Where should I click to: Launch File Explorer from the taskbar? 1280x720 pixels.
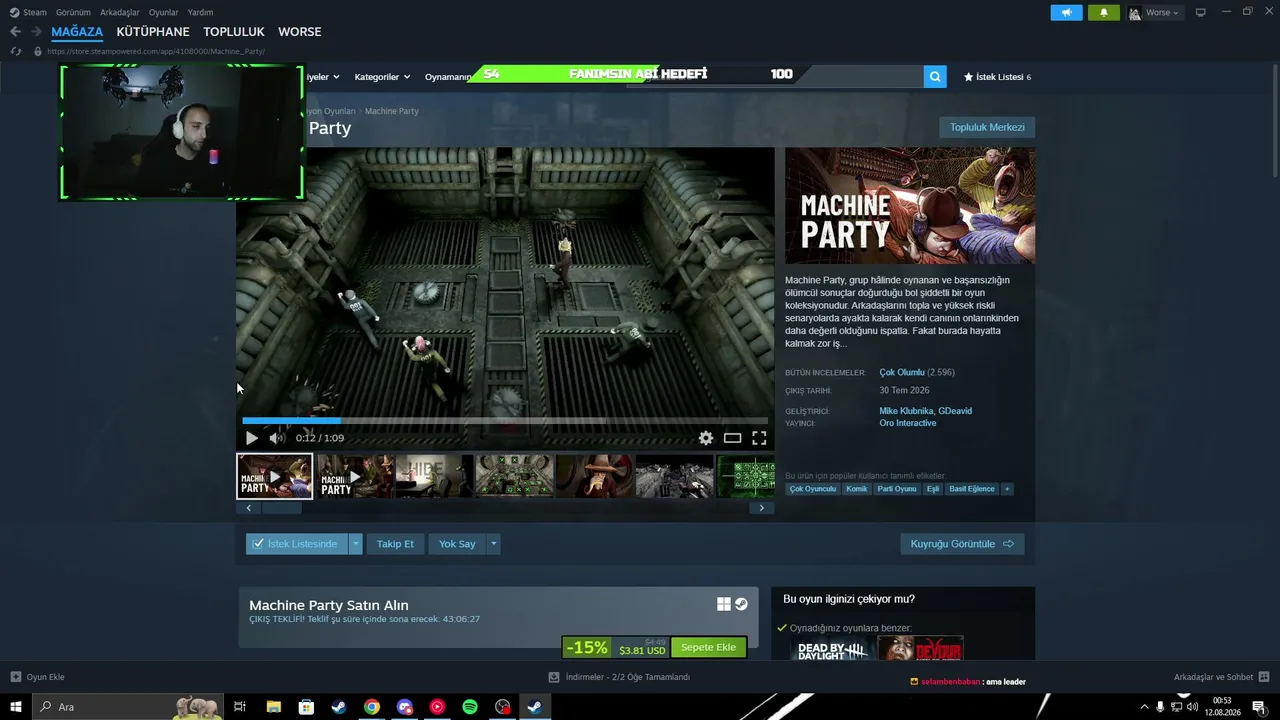tap(273, 707)
